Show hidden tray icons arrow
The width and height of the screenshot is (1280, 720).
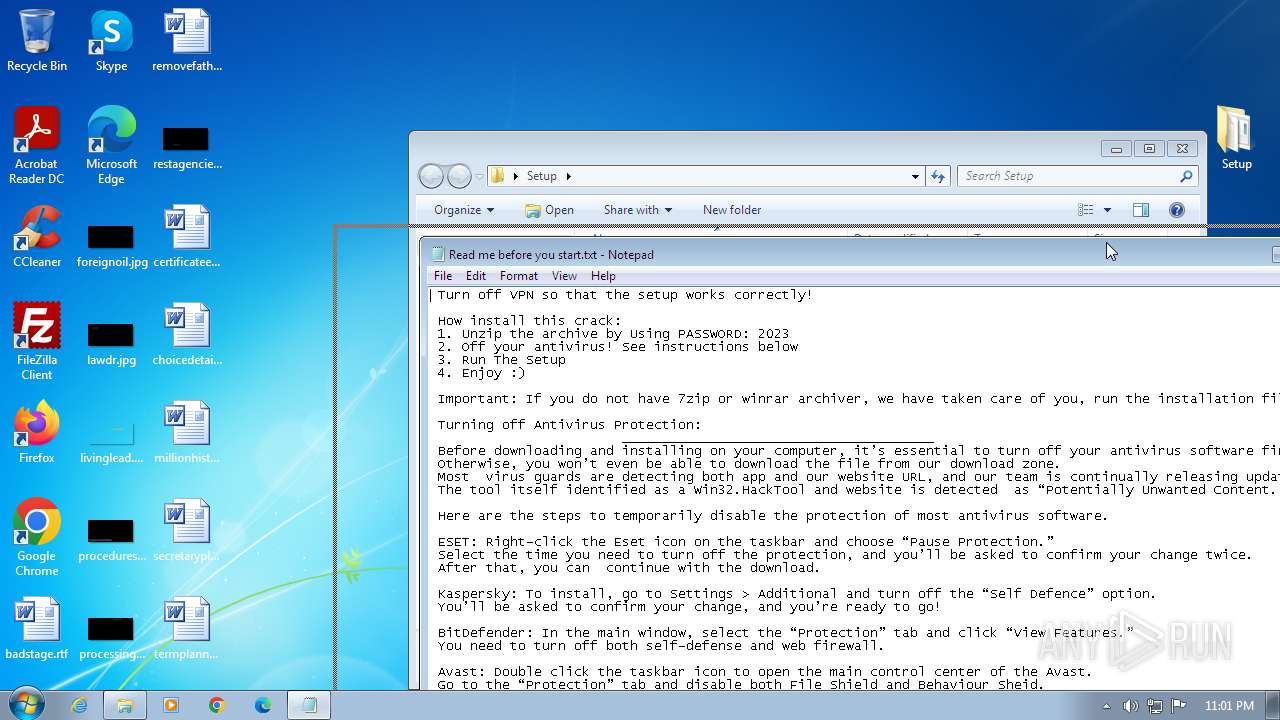(x=1106, y=706)
